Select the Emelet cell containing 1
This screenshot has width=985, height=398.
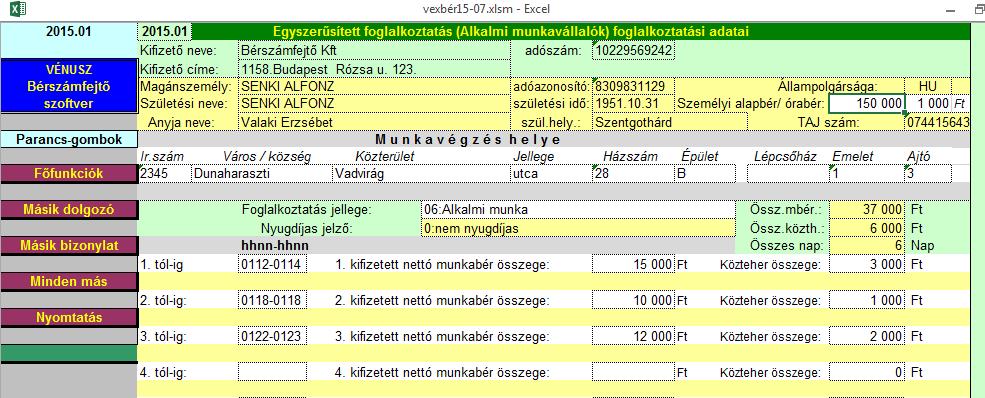tap(866, 173)
